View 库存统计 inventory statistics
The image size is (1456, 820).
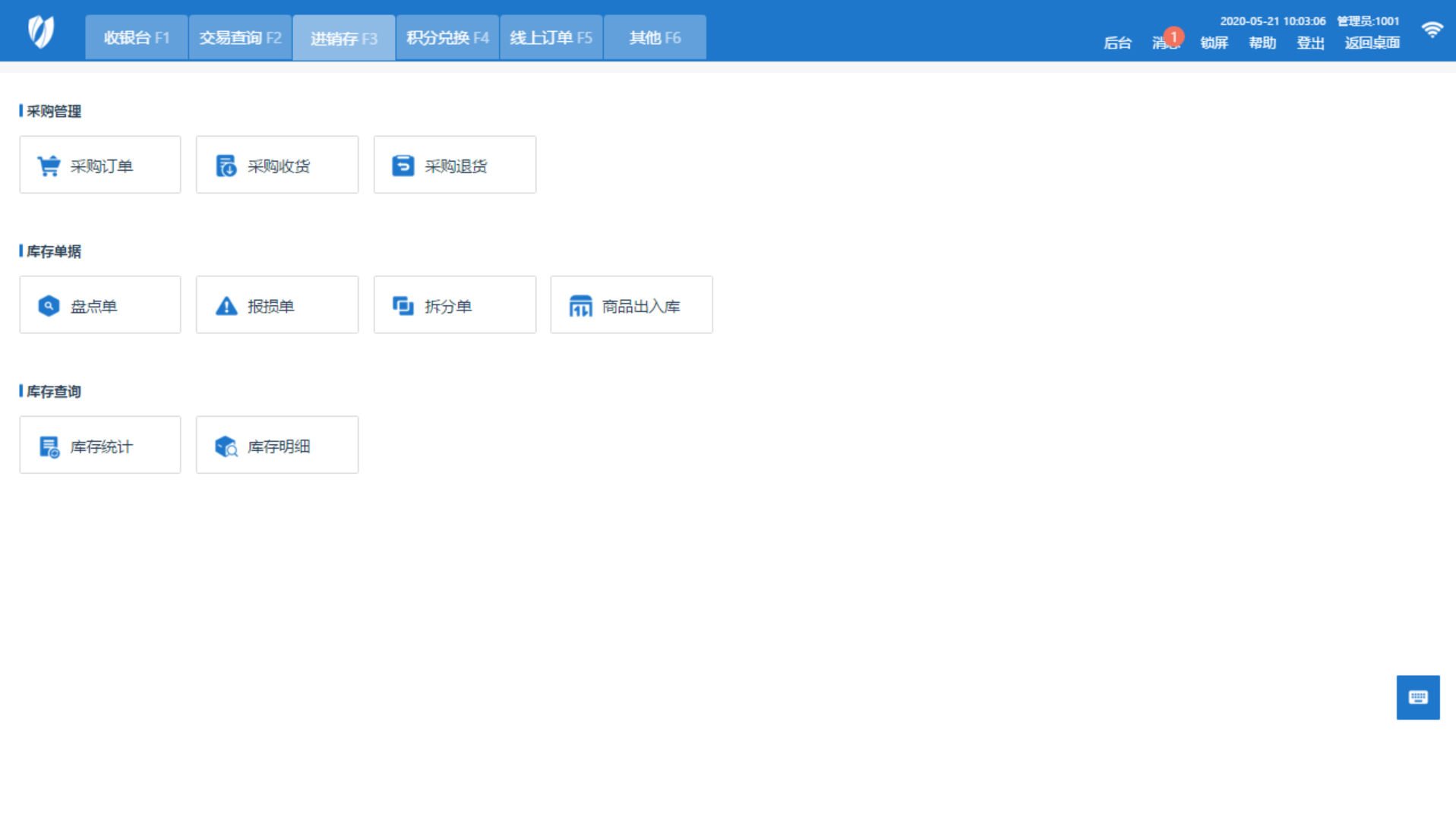tap(99, 444)
